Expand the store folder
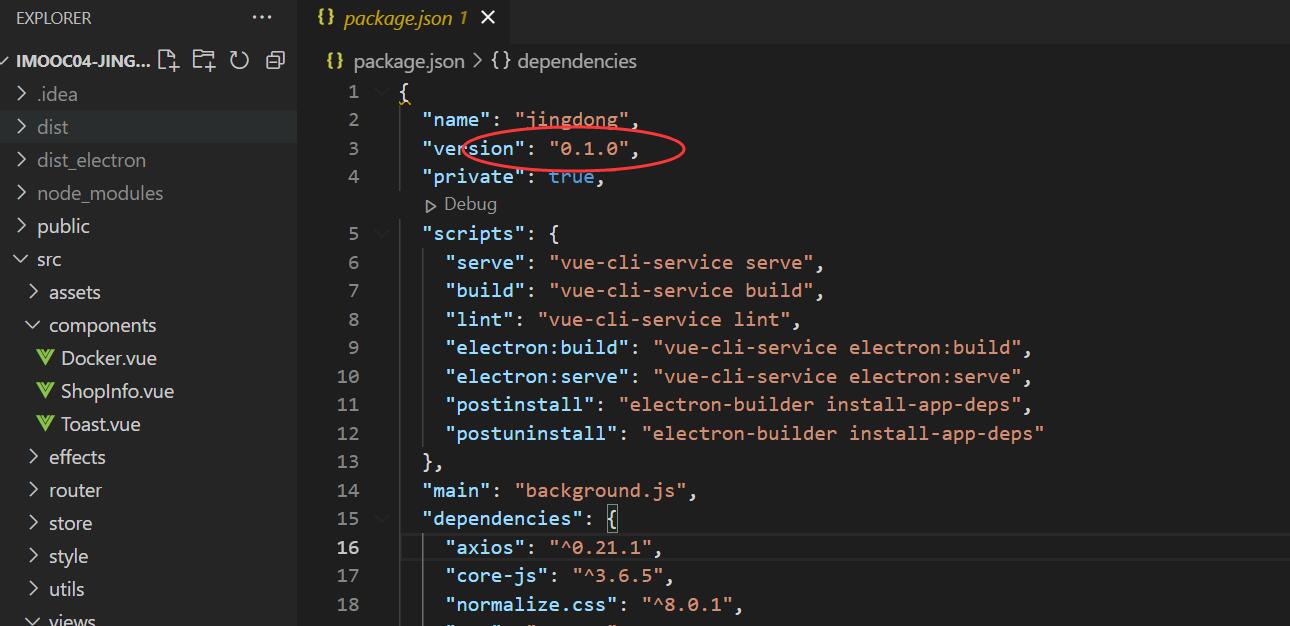This screenshot has height=626, width=1290. pos(33,523)
